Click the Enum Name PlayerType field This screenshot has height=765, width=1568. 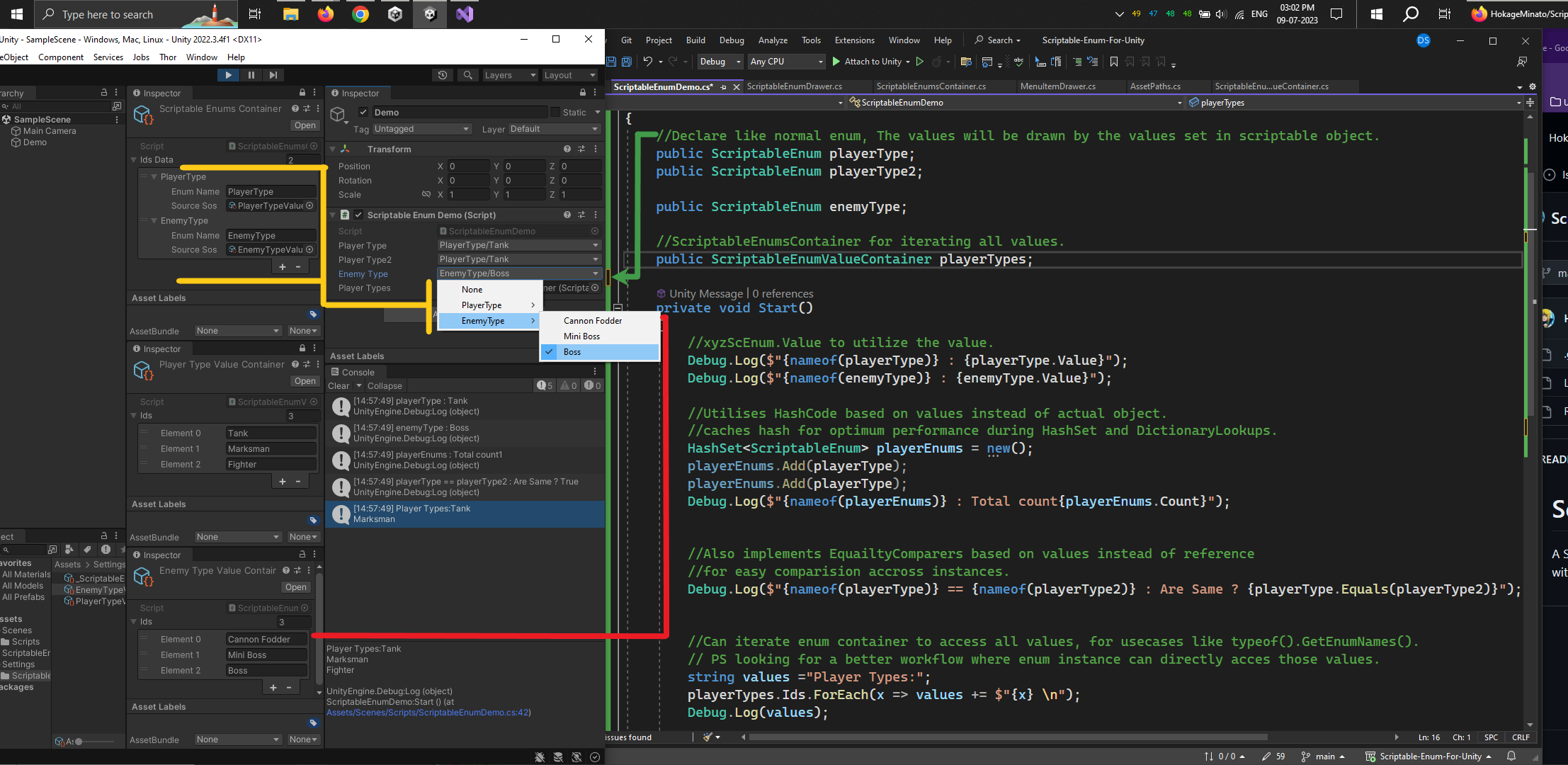click(x=271, y=191)
